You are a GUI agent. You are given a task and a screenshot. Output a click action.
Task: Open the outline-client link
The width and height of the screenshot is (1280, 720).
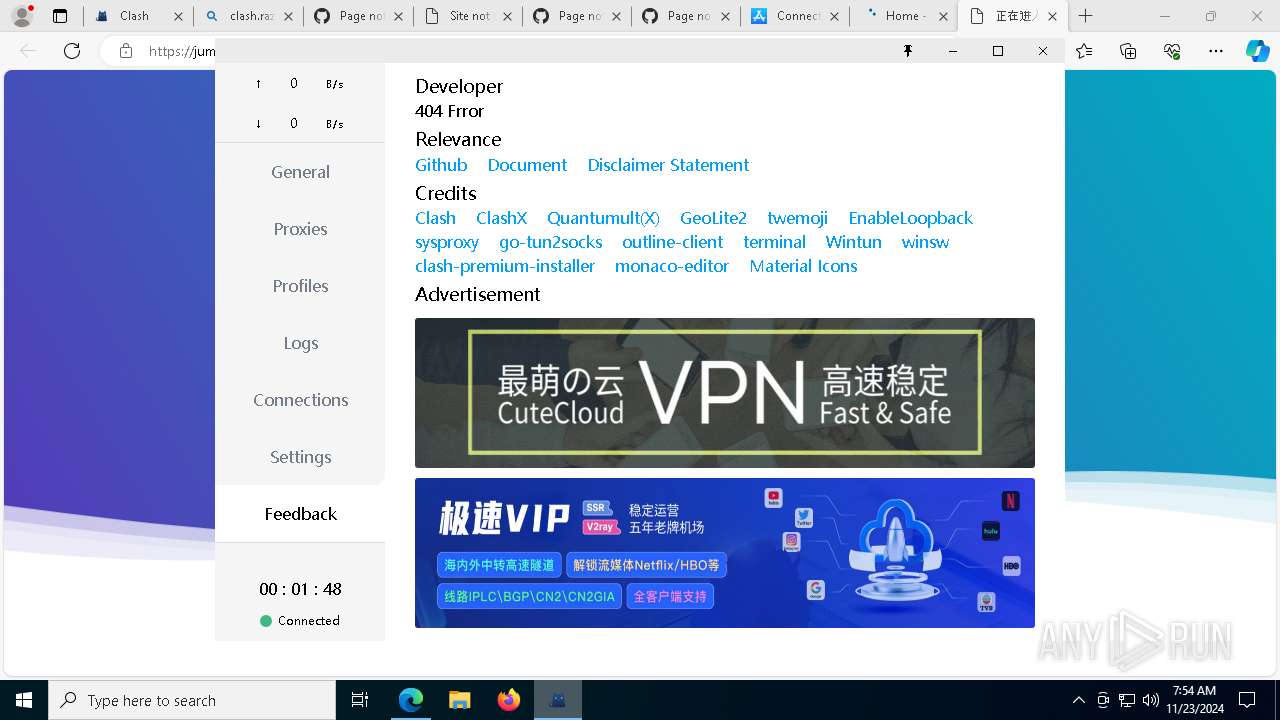672,242
